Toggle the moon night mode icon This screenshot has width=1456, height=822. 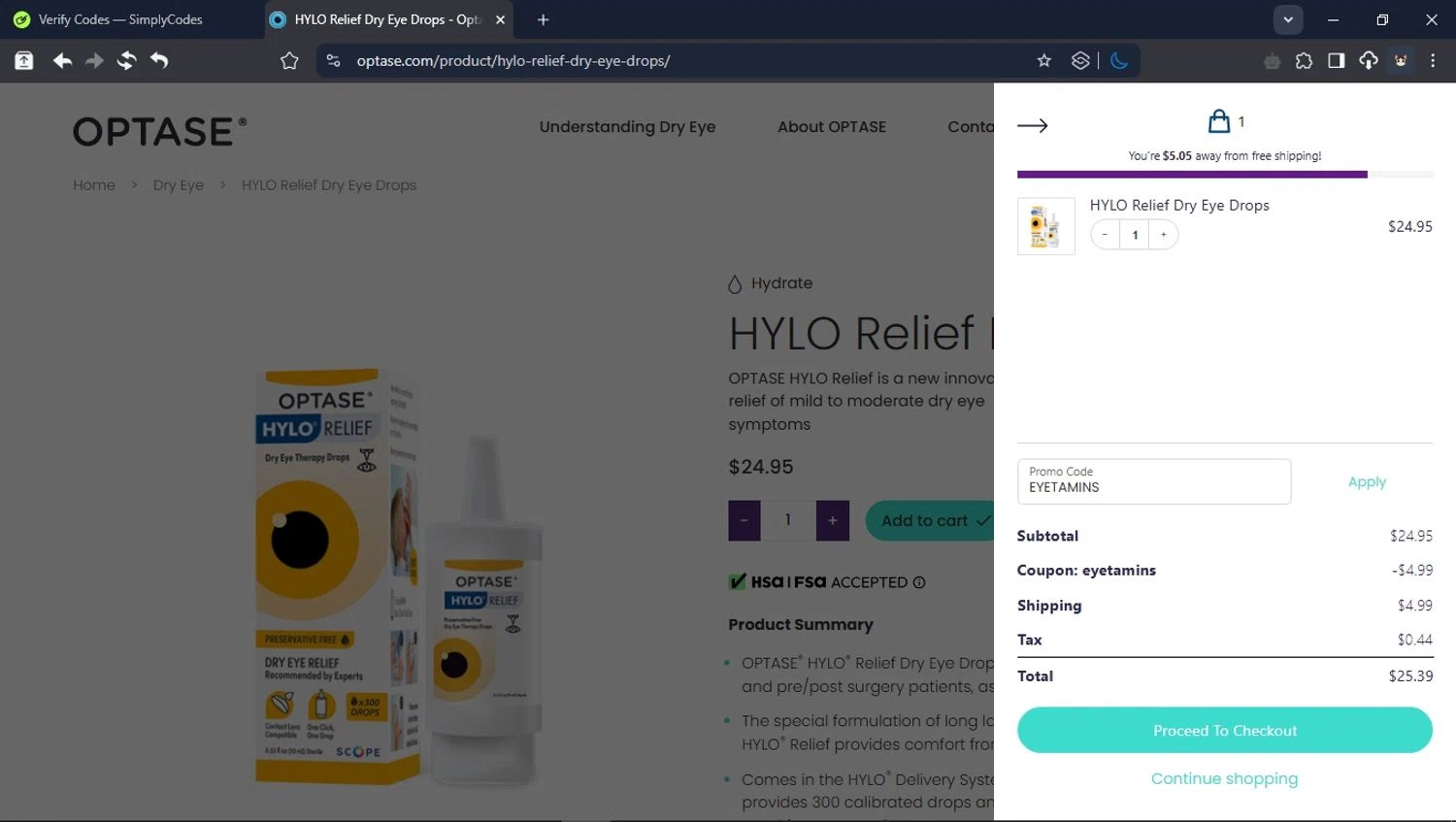pos(1119,61)
